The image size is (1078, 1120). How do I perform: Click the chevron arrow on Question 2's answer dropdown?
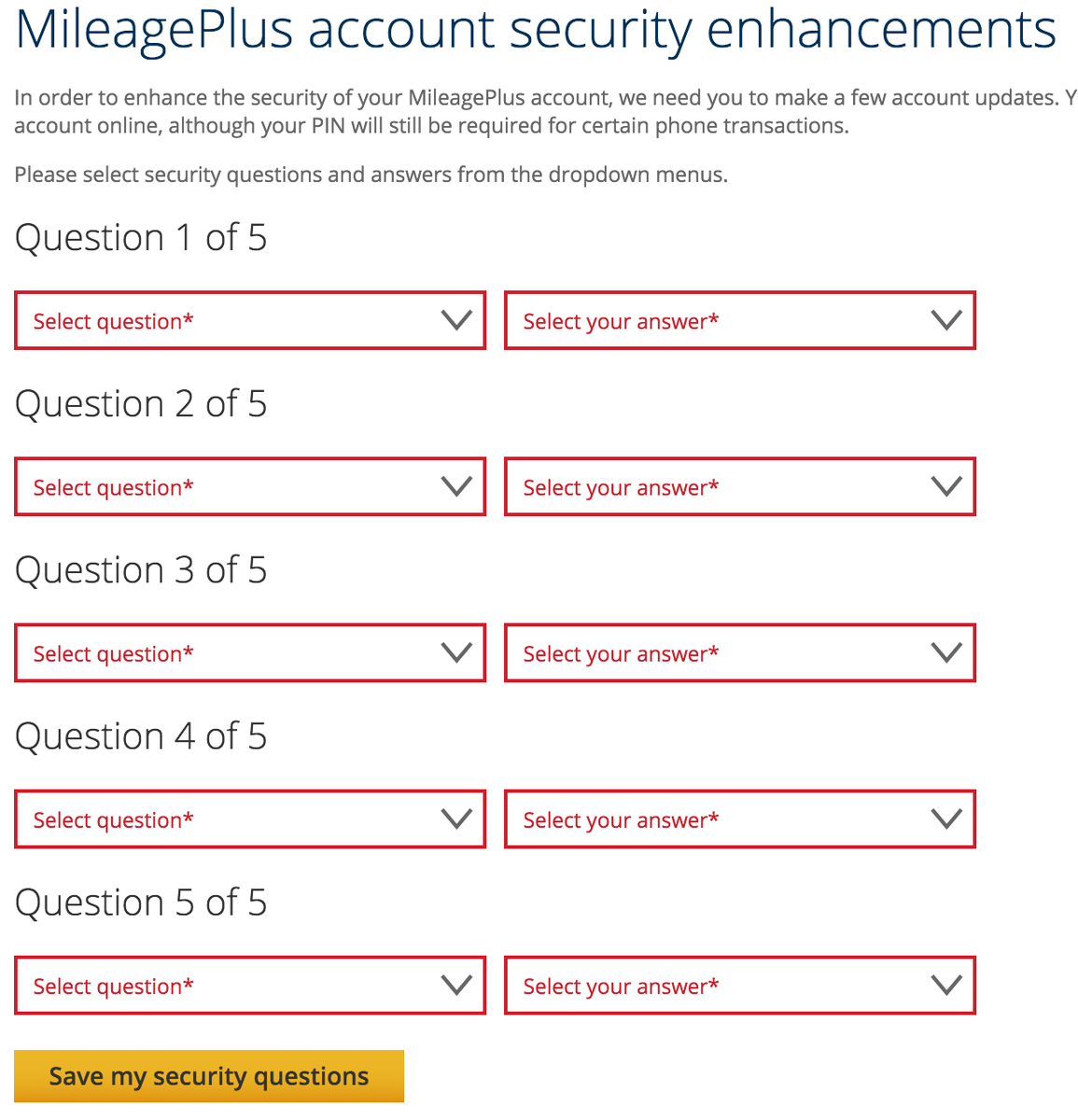tap(946, 487)
